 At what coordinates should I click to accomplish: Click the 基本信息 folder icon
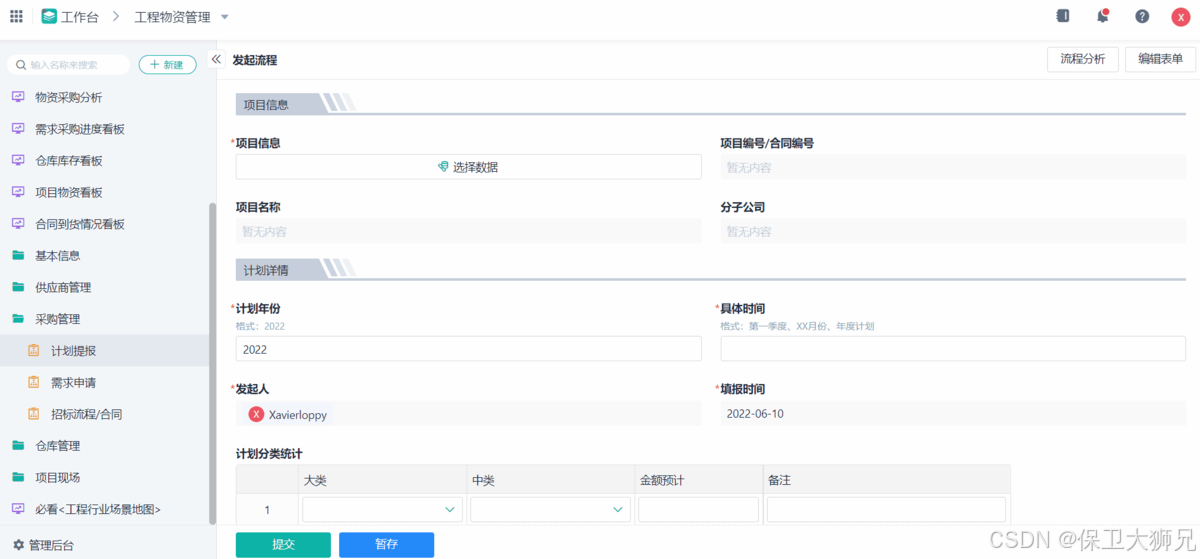click(17, 255)
